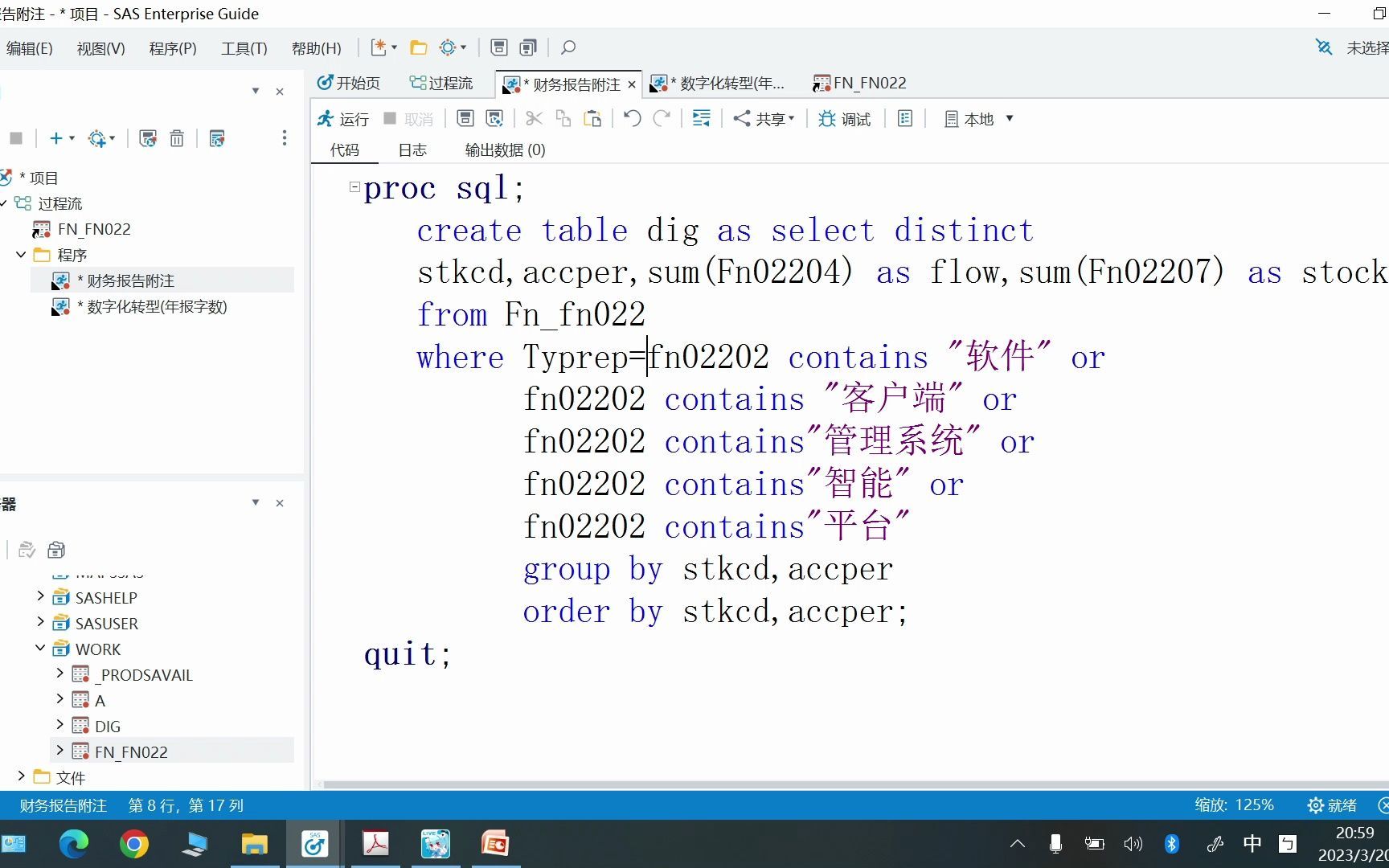The height and width of the screenshot is (868, 1389).
Task: Click the paste clipboard icon
Action: [x=593, y=119]
